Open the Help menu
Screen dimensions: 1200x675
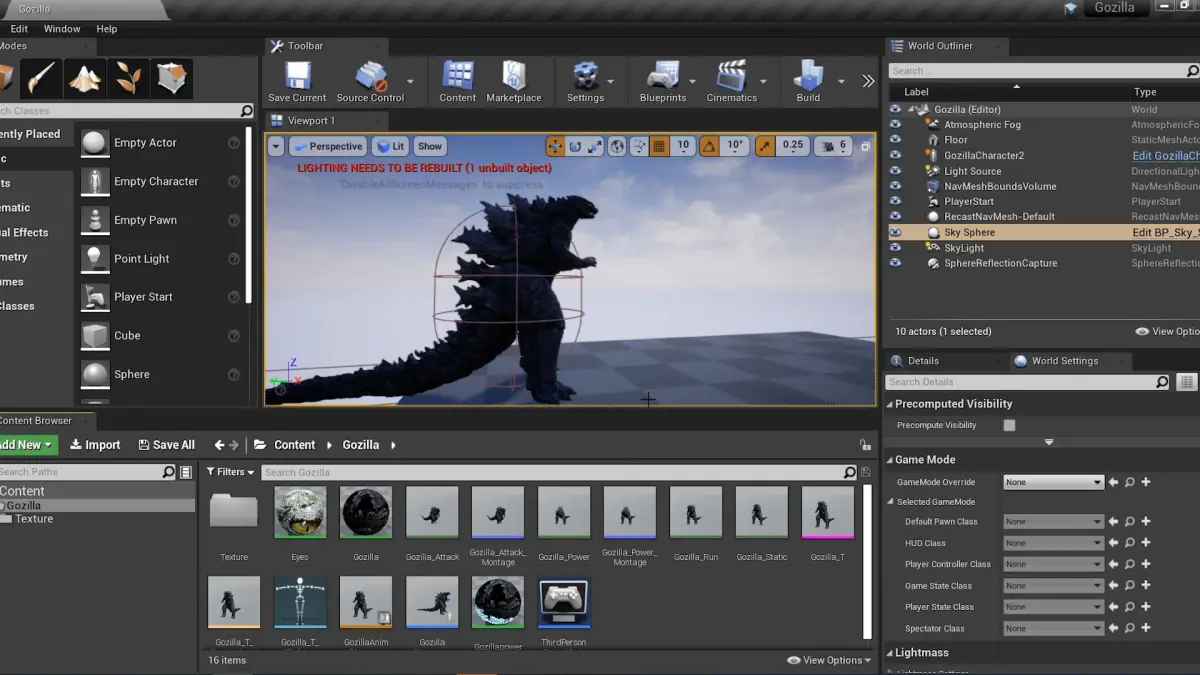pyautogui.click(x=107, y=29)
